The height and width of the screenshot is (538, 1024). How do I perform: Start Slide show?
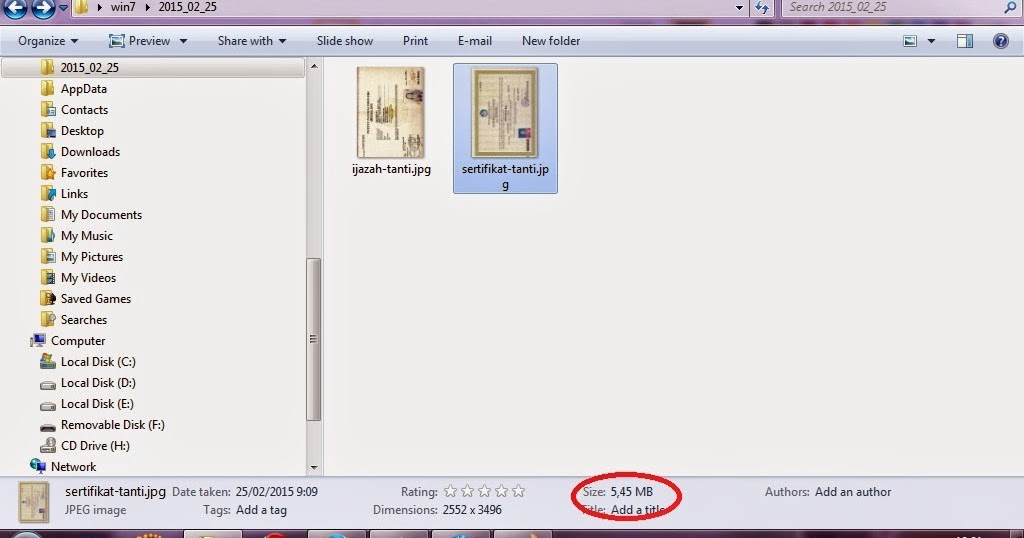pyautogui.click(x=345, y=40)
